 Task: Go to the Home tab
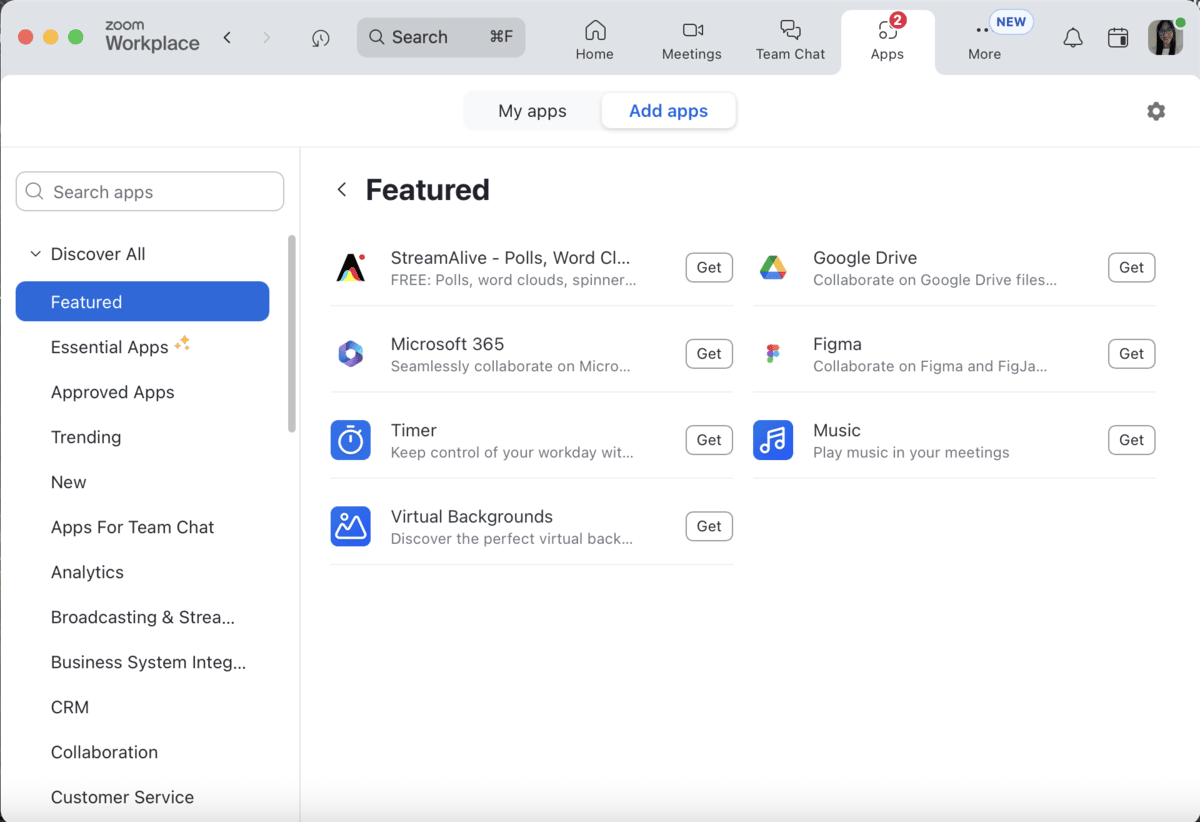(594, 41)
